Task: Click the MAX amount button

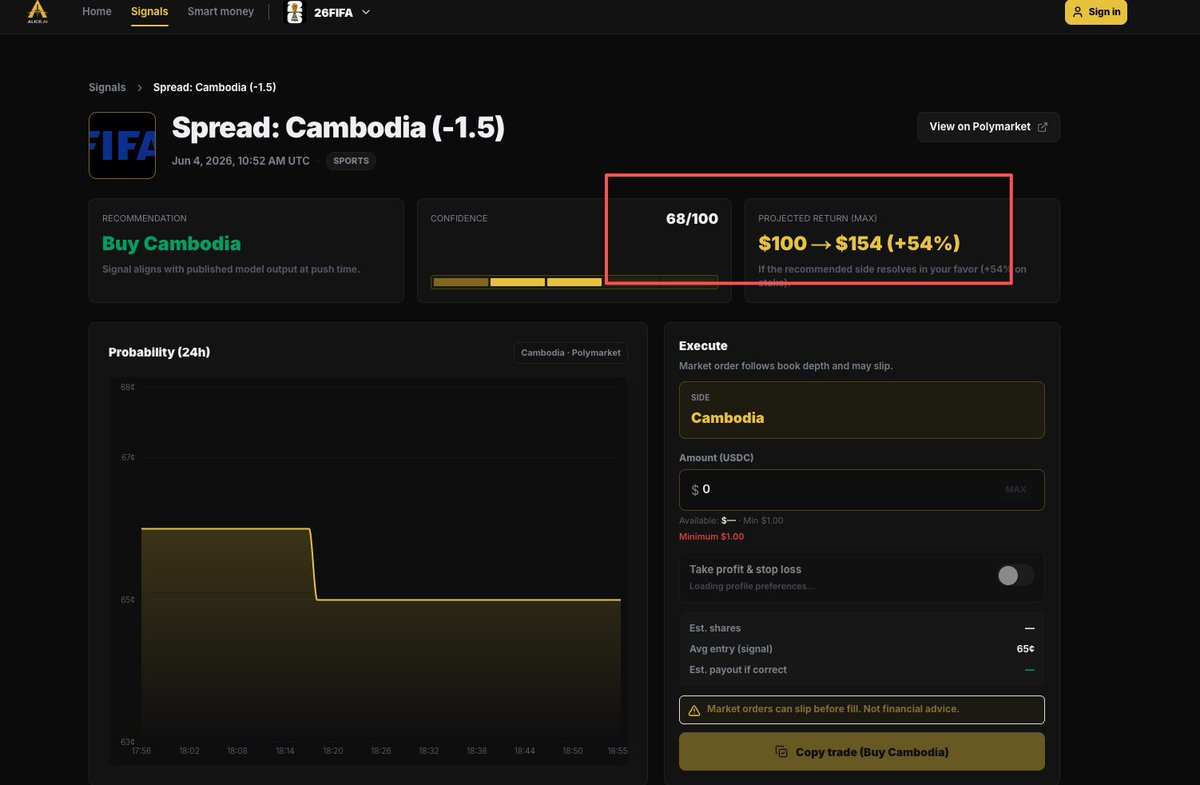Action: click(1015, 490)
